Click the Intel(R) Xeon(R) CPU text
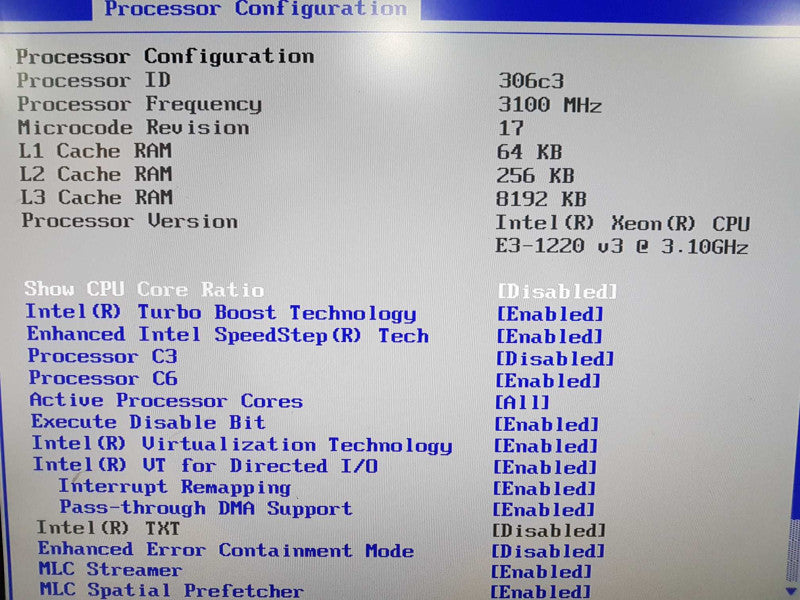The width and height of the screenshot is (800, 600). pos(623,223)
